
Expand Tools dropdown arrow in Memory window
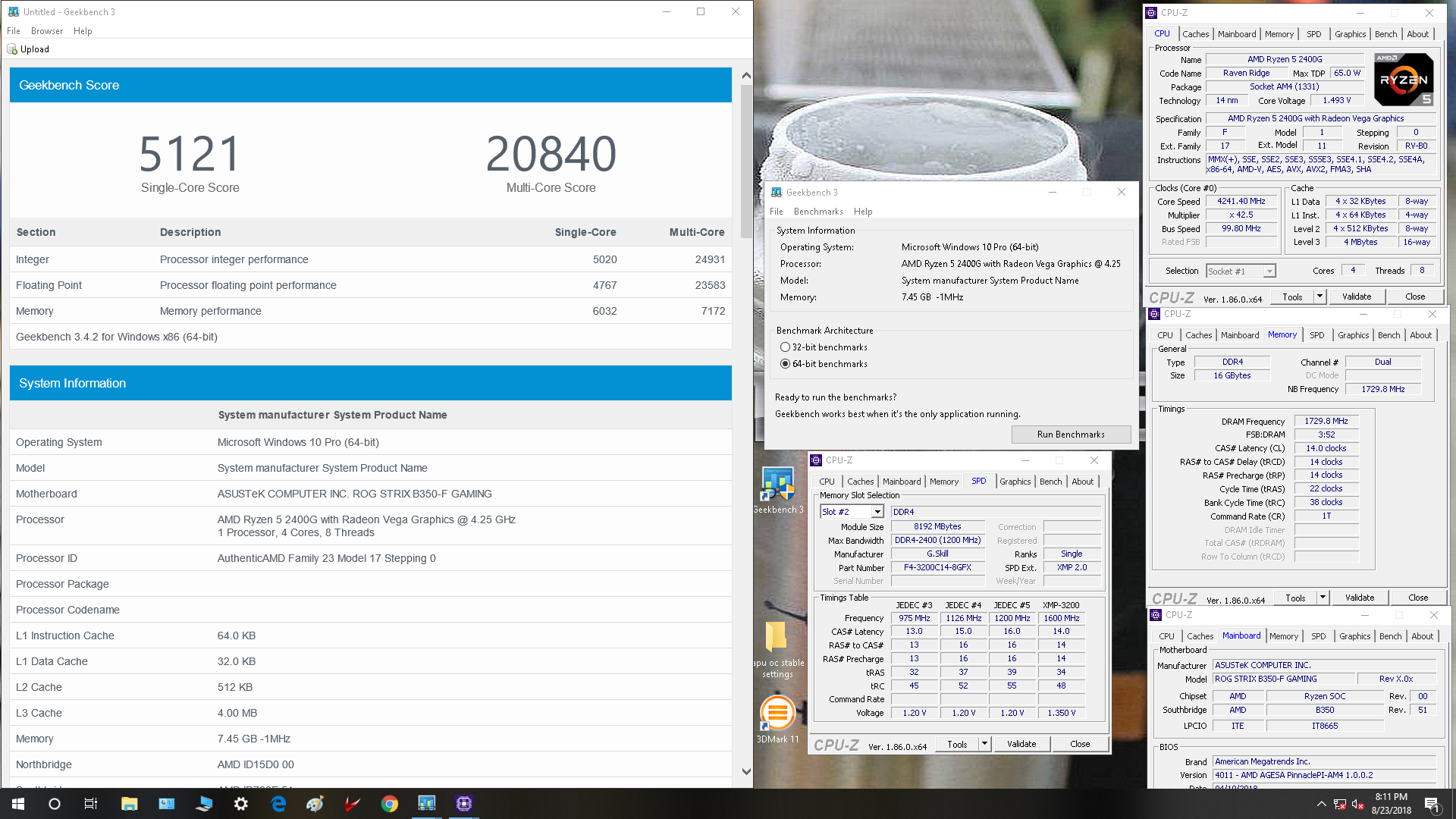(x=1323, y=598)
